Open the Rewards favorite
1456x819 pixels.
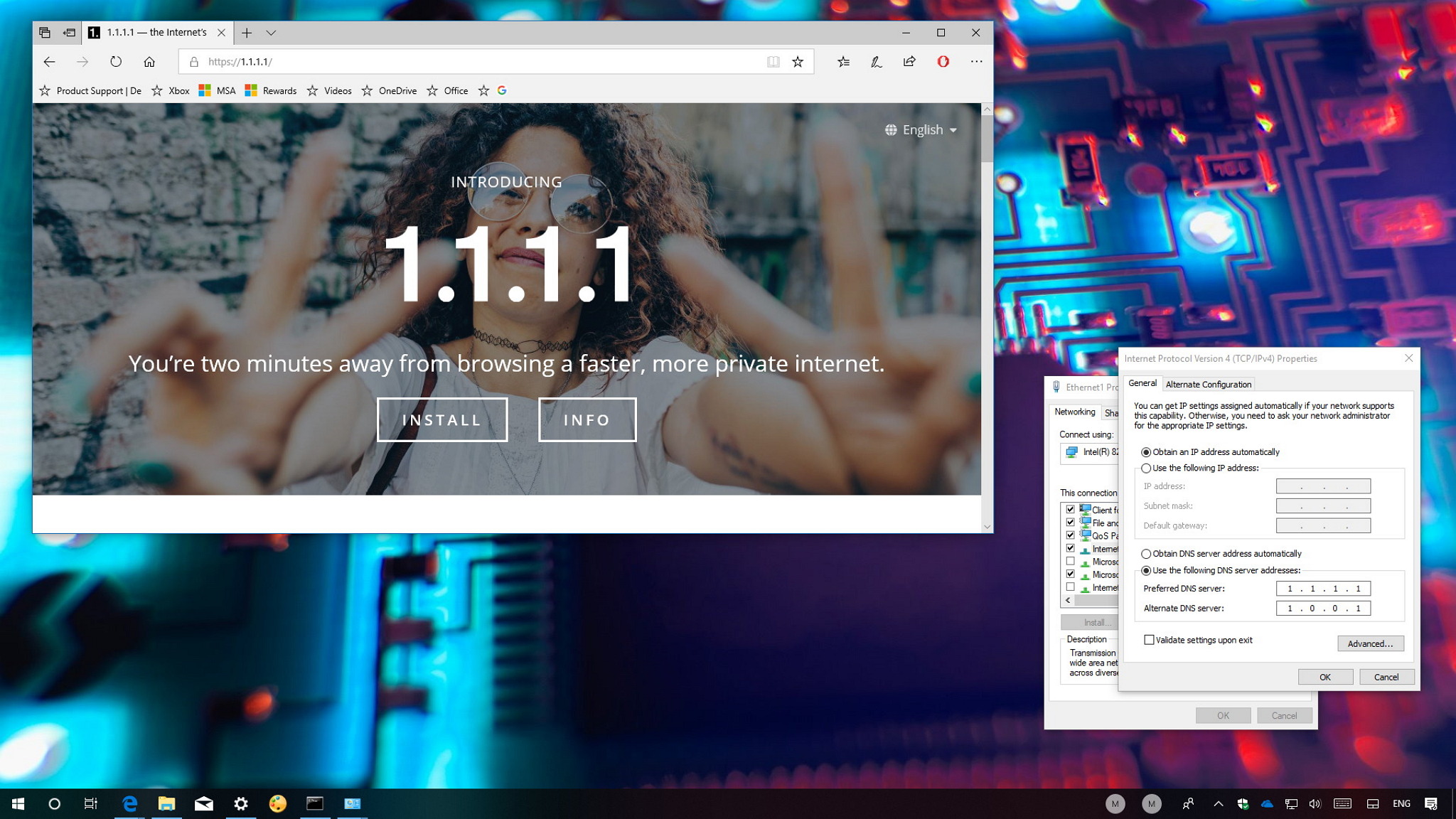[271, 91]
